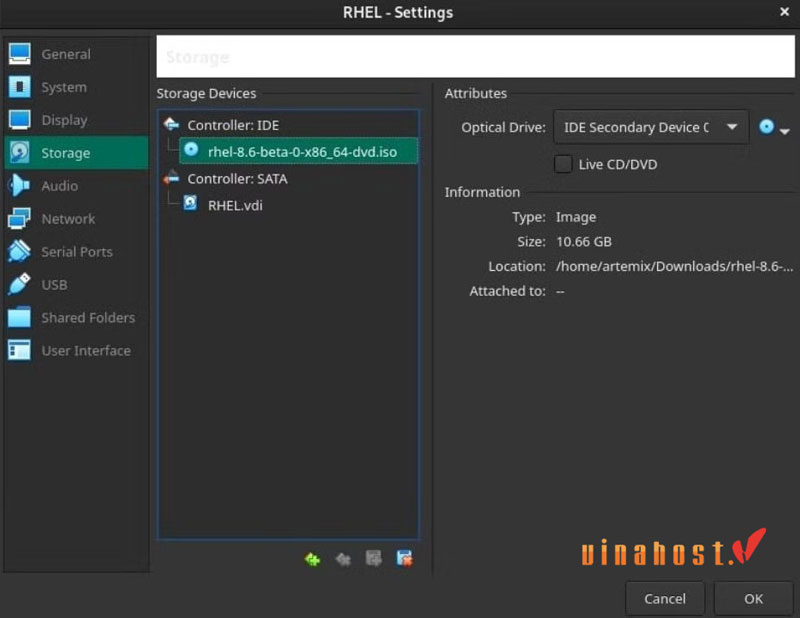Select the Controller: IDE row
Screen dimensions: 800x618
[x=288, y=125]
